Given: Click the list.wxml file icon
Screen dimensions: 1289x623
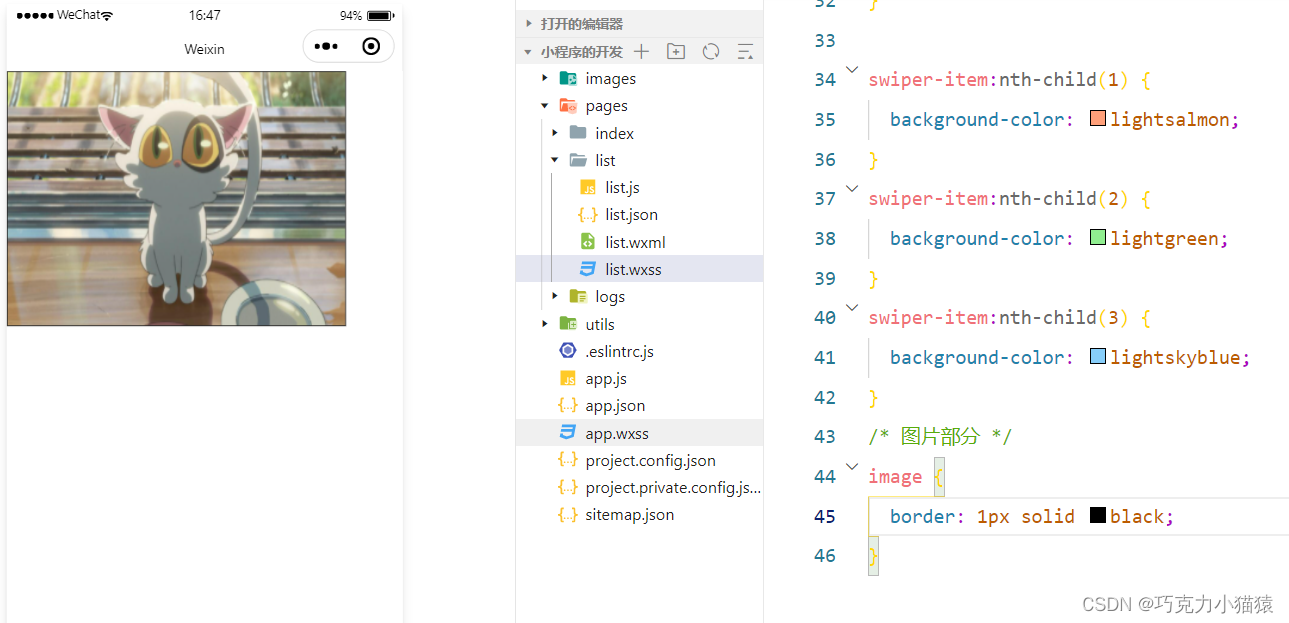Looking at the screenshot, I should 588,241.
